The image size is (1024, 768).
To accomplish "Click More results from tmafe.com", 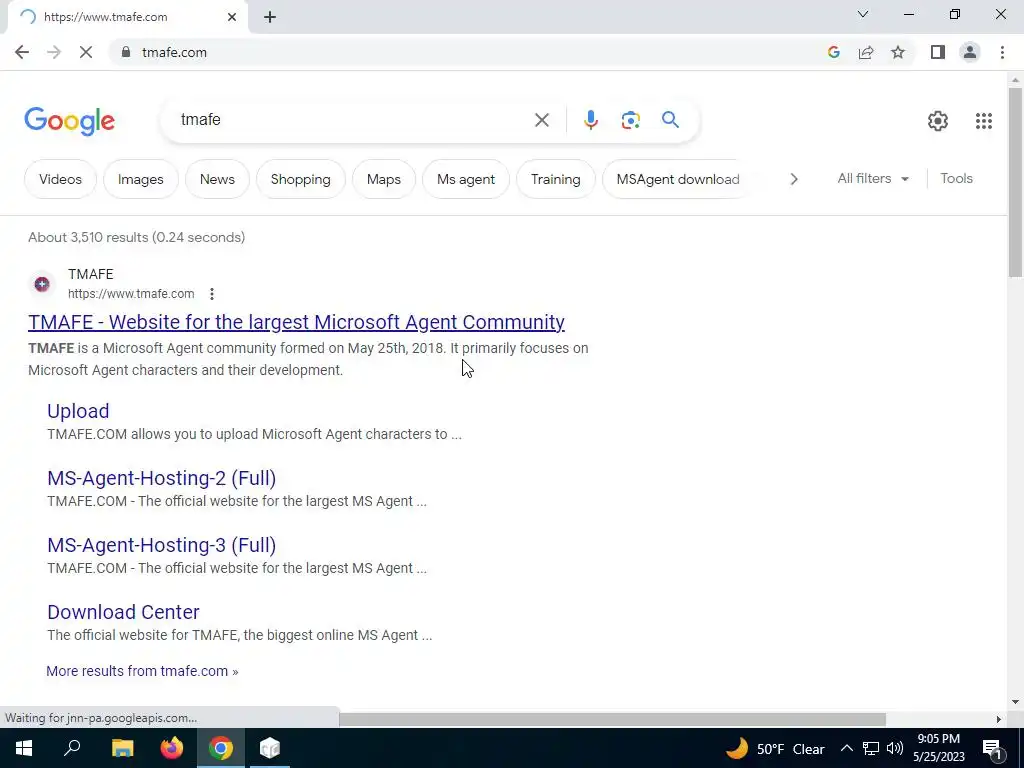I will tap(142, 671).
